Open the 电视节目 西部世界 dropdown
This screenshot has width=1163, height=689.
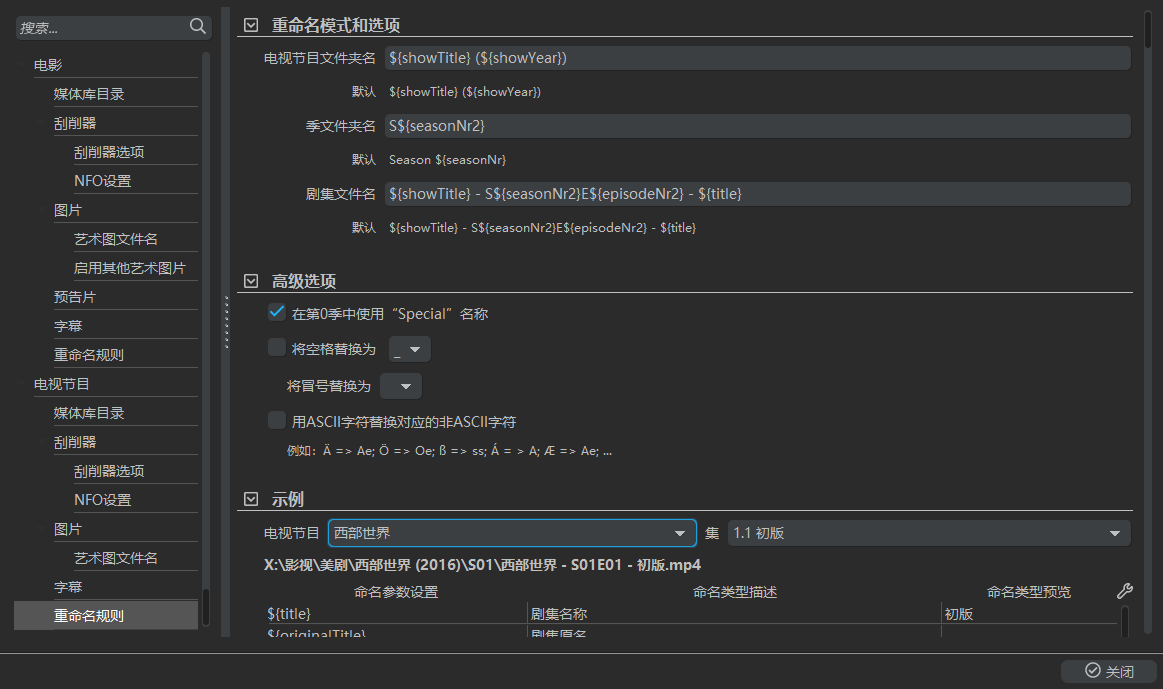[512, 533]
